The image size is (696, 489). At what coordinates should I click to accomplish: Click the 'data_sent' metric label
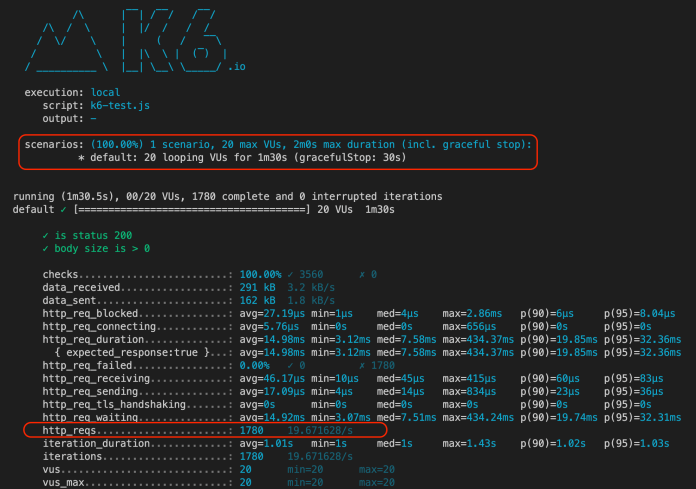click(69, 300)
